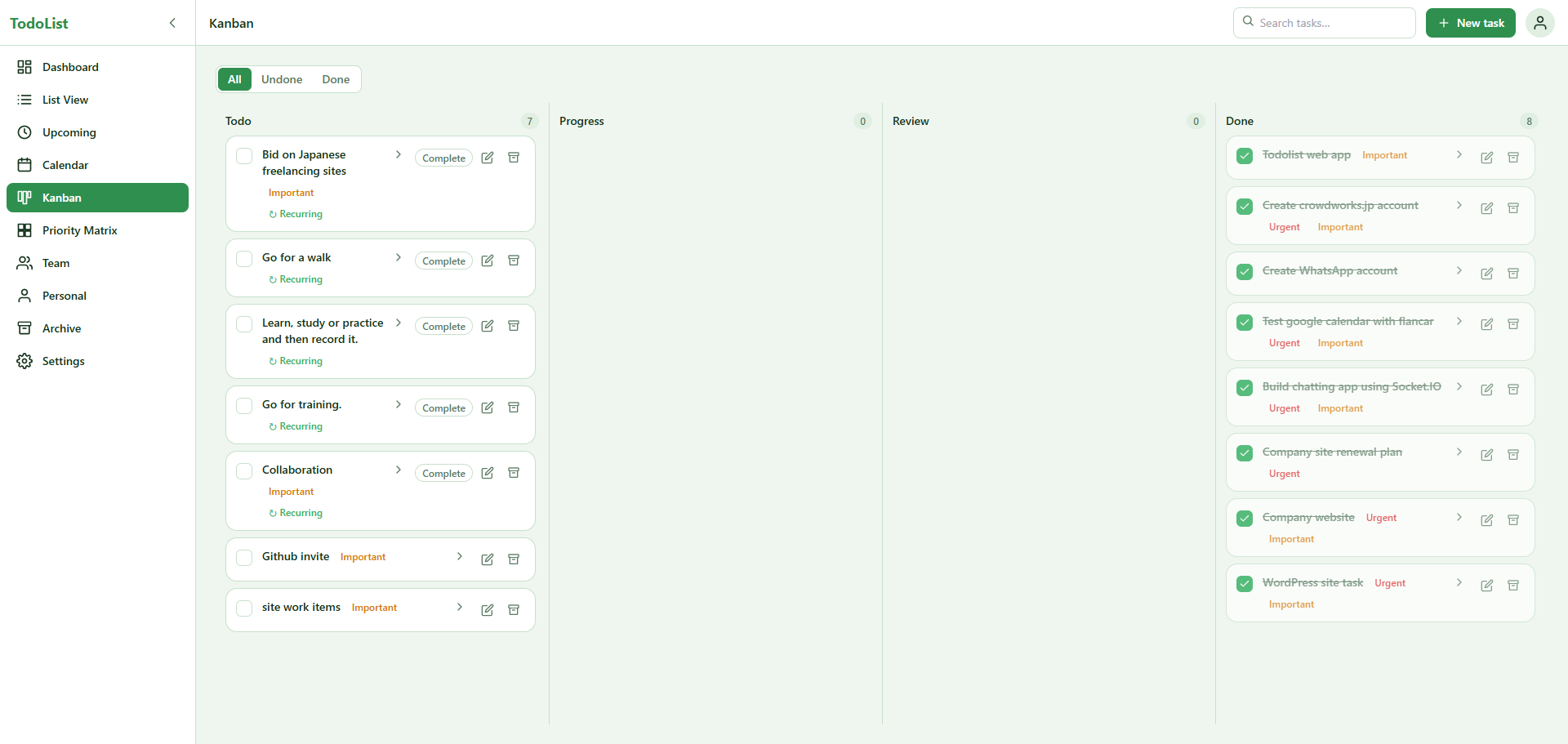
Task: Archive the Learn, study or practice task
Action: (x=514, y=326)
